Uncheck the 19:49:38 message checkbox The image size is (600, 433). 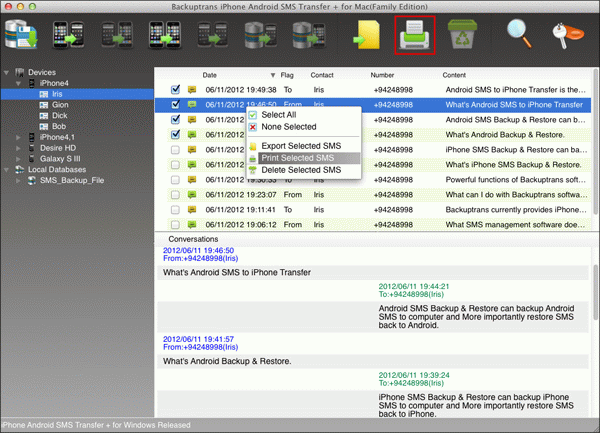point(175,90)
